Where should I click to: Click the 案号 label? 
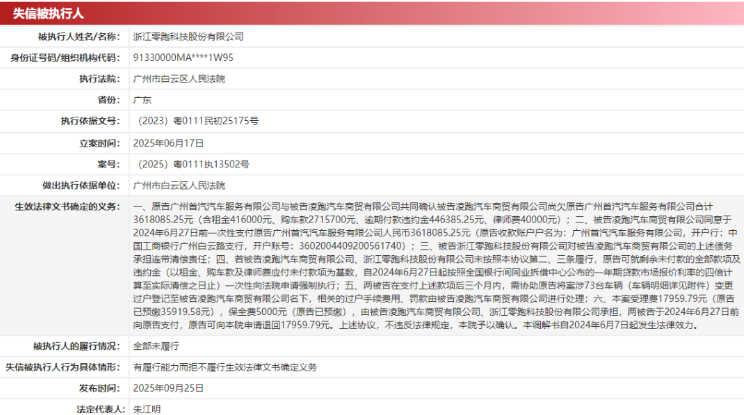pos(109,164)
